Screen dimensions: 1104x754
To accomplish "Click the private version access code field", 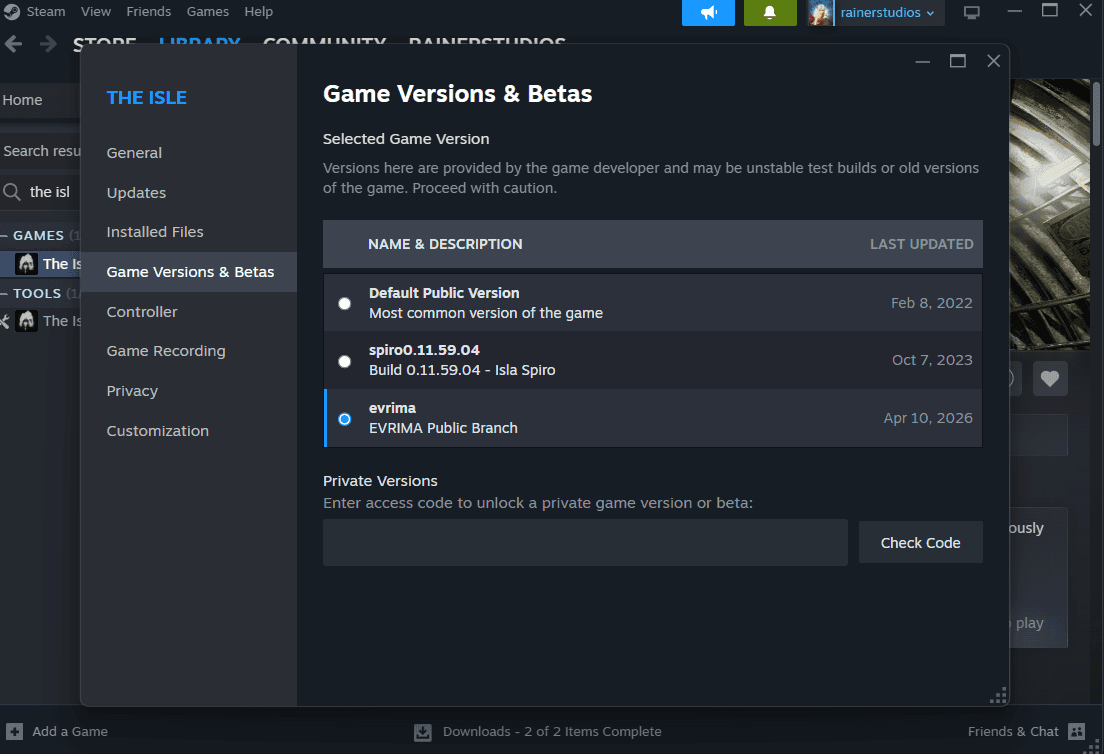I will click(585, 542).
